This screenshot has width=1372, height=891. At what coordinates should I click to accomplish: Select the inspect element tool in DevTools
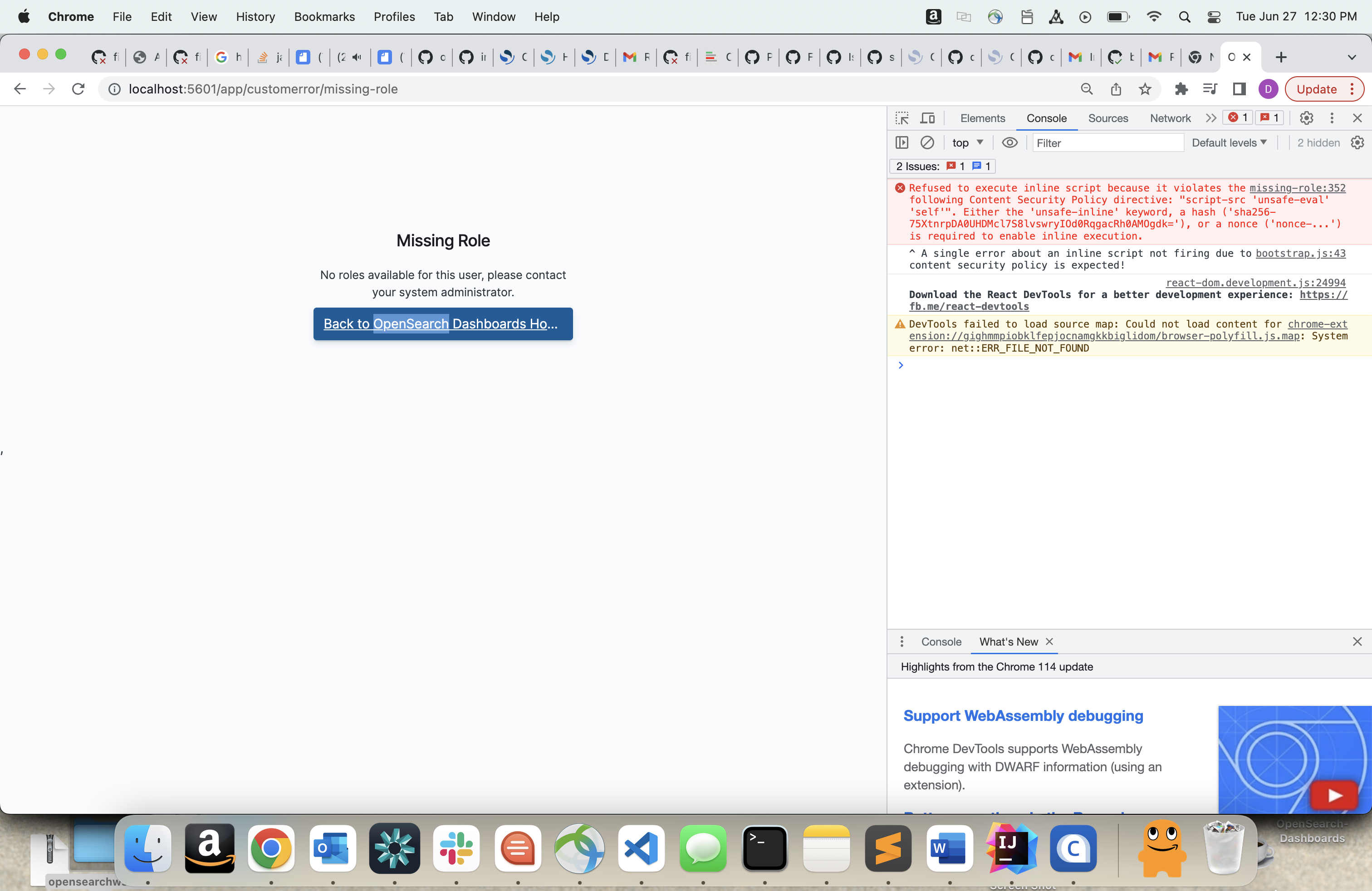coord(901,117)
